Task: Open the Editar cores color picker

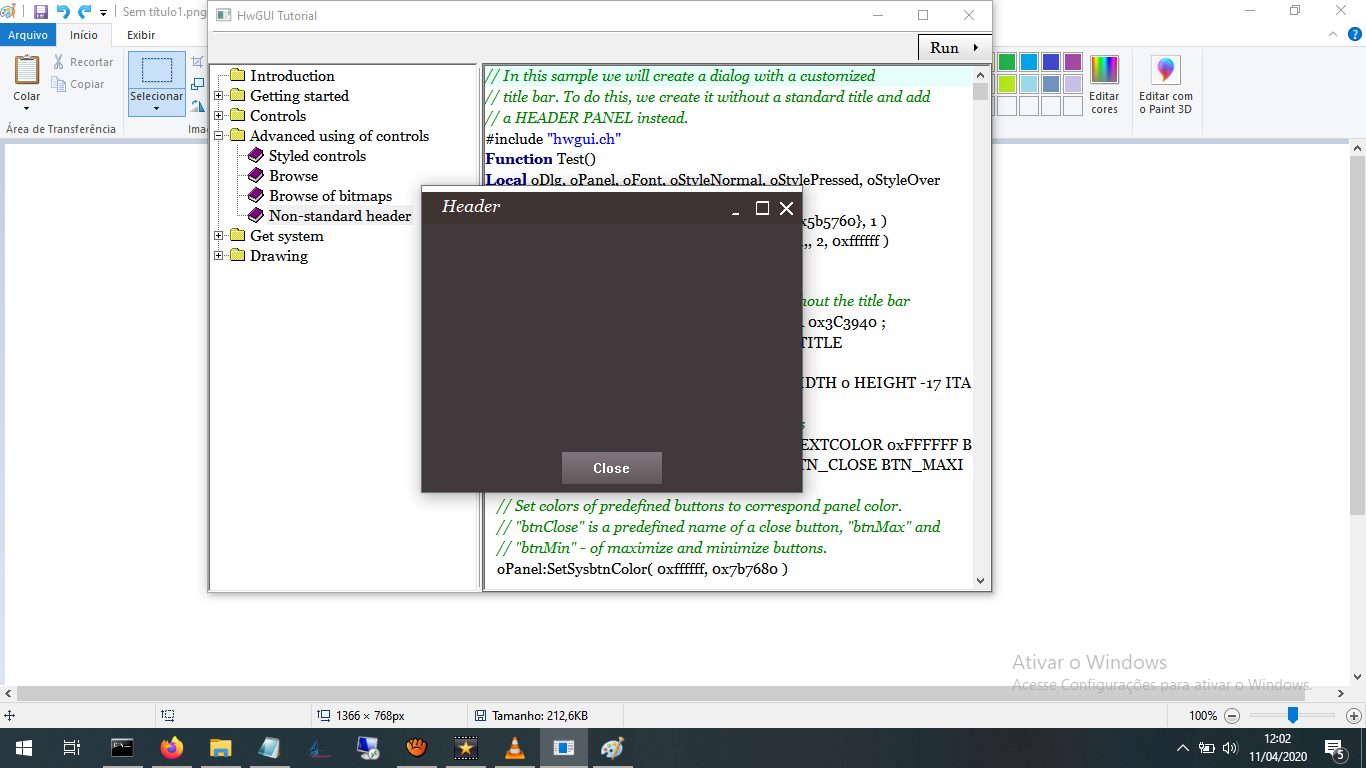Action: point(1104,84)
